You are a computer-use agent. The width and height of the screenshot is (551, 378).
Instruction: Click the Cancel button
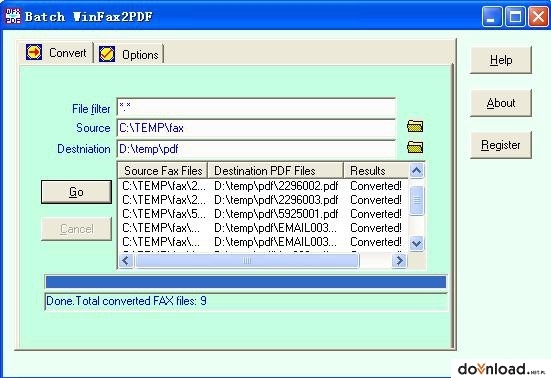(x=76, y=229)
